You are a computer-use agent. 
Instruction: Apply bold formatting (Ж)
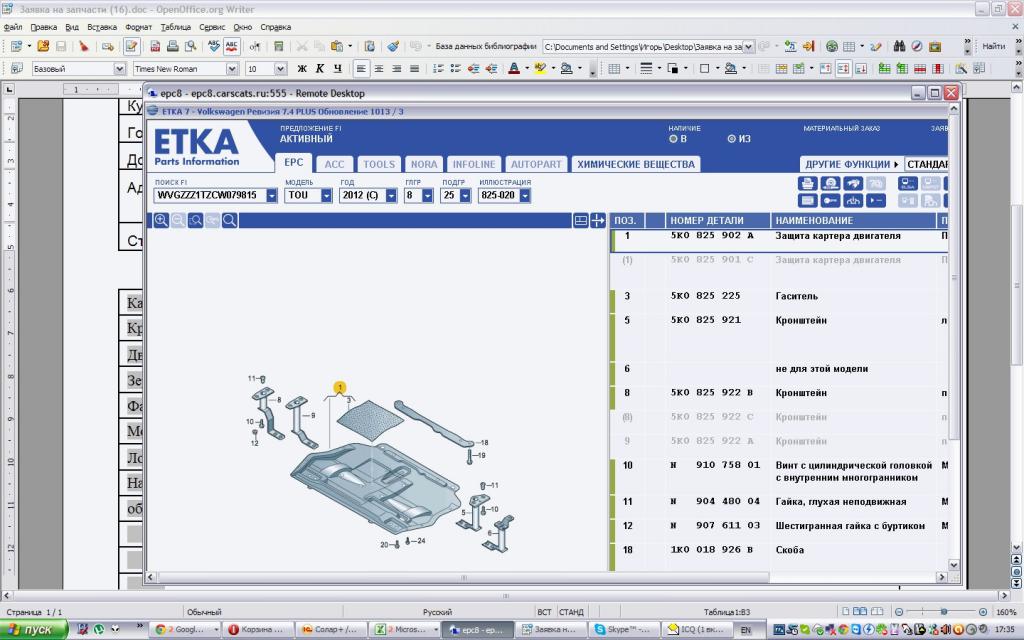coord(302,69)
